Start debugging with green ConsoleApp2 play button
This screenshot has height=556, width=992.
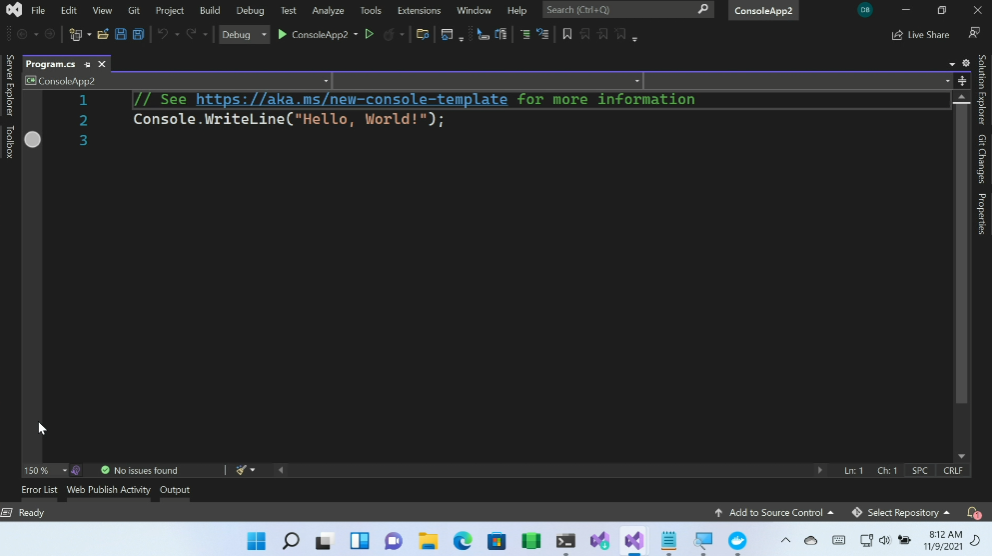283,34
